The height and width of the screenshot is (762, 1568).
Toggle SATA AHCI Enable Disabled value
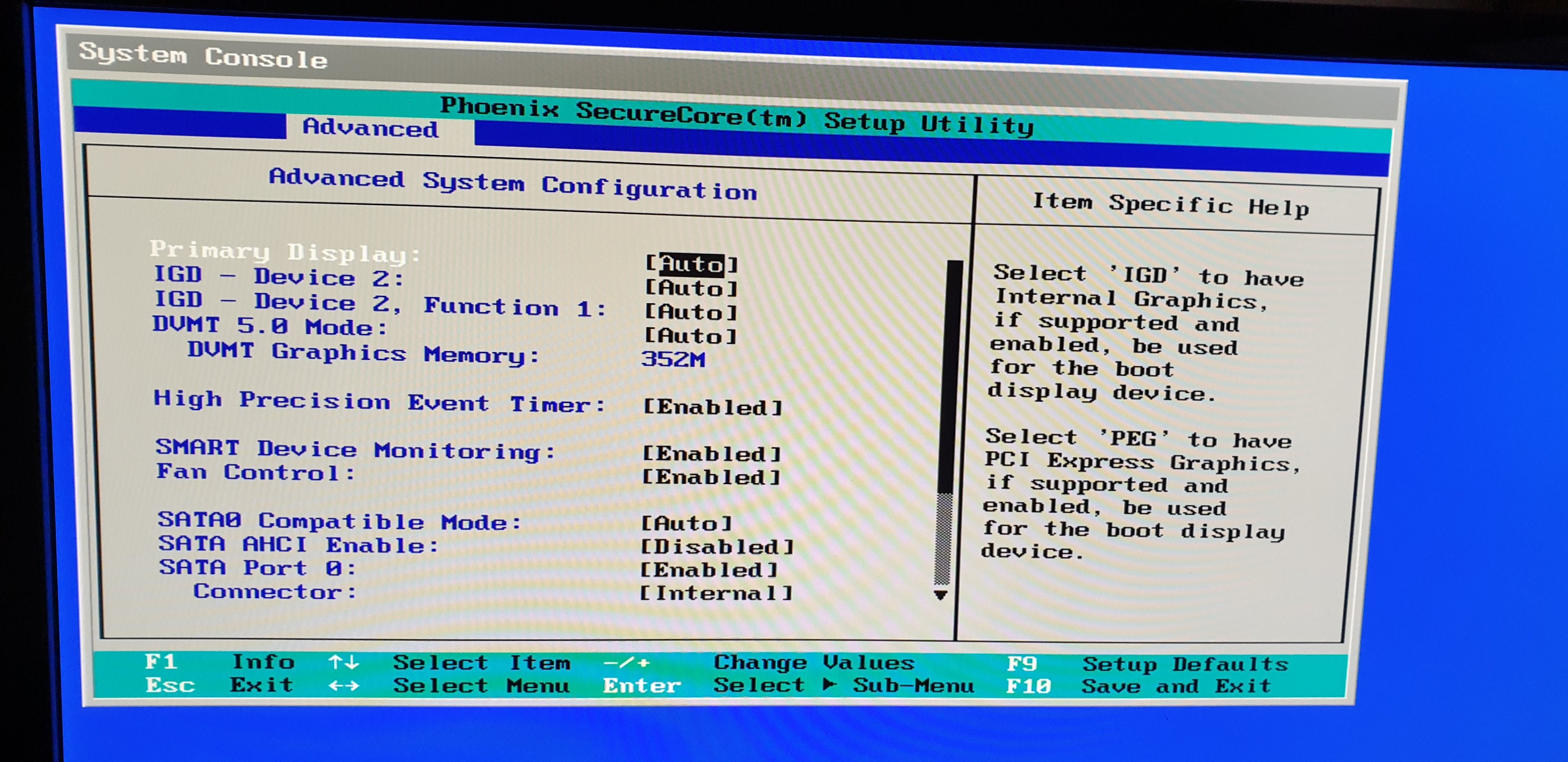point(717,547)
